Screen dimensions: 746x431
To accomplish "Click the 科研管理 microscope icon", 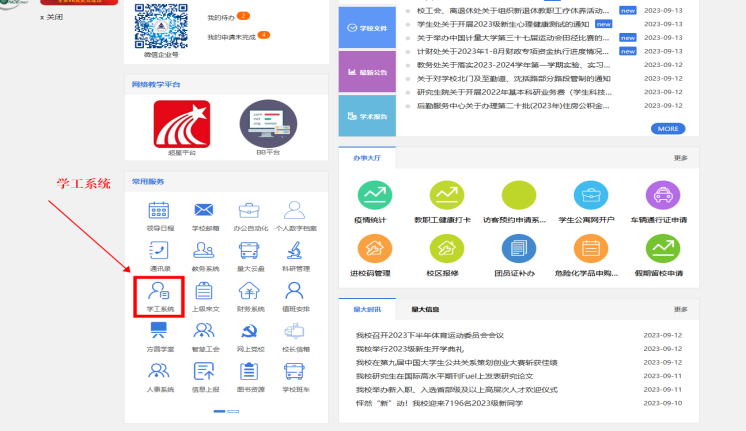I will click(x=294, y=251).
